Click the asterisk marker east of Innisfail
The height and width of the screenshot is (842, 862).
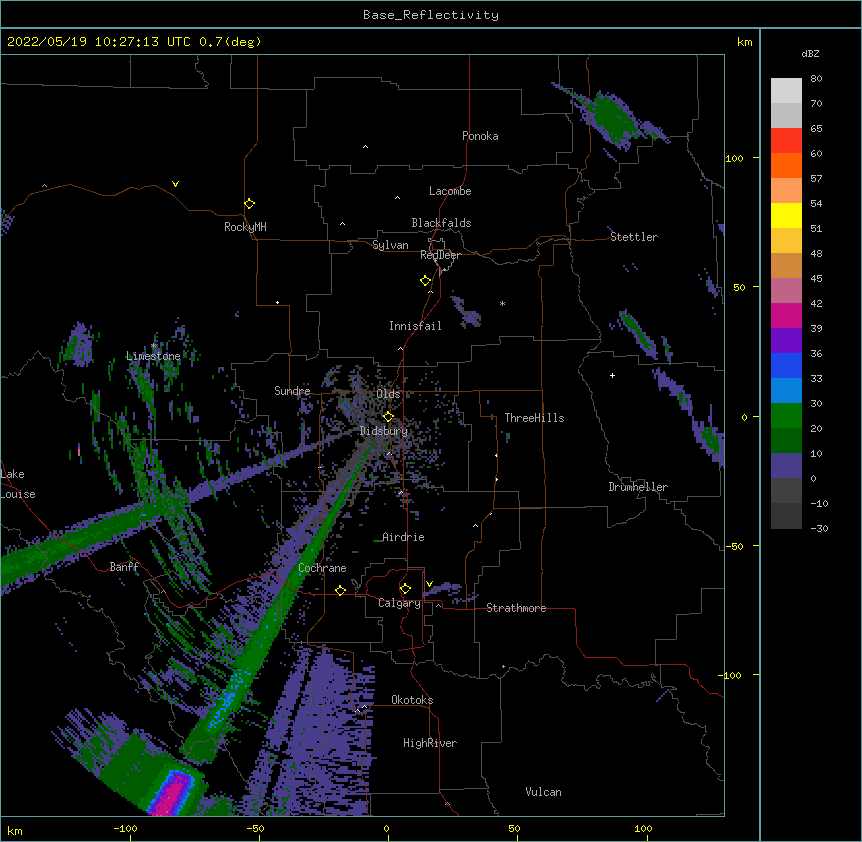502,303
